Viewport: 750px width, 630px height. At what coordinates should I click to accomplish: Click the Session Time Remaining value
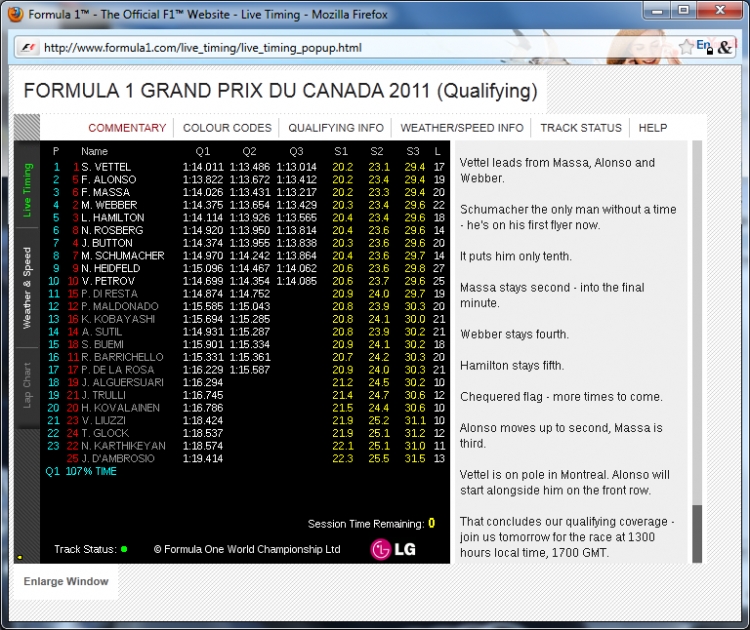pos(431,523)
